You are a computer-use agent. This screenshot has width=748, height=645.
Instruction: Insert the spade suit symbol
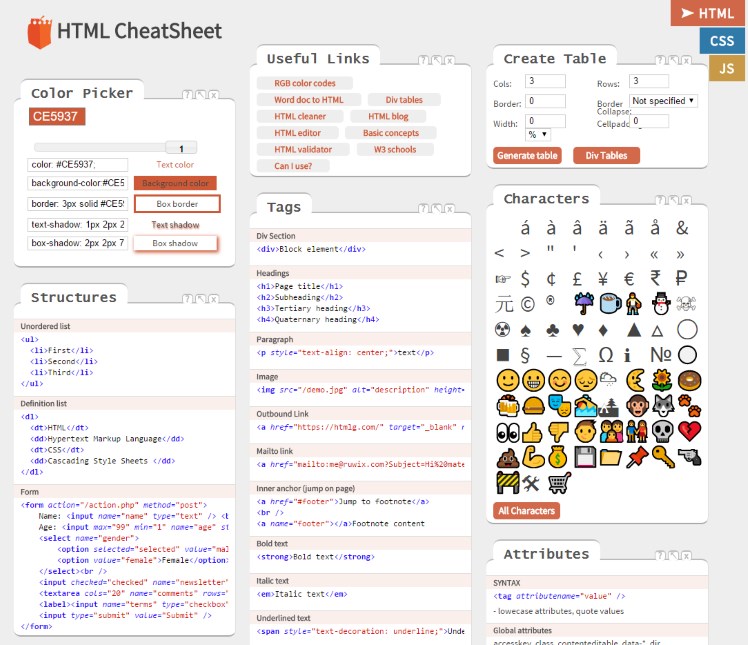(x=525, y=330)
